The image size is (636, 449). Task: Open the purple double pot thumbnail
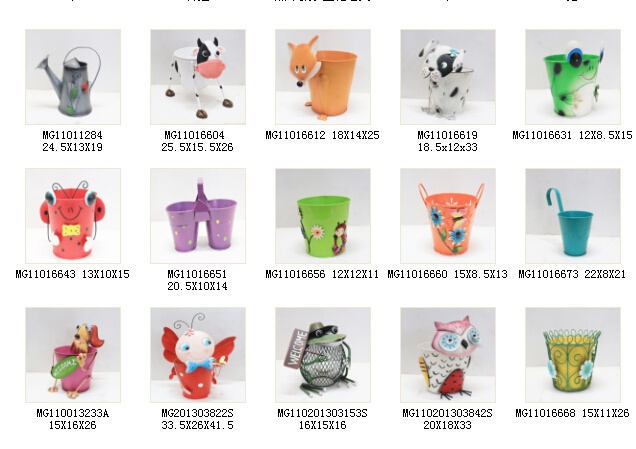[198, 216]
